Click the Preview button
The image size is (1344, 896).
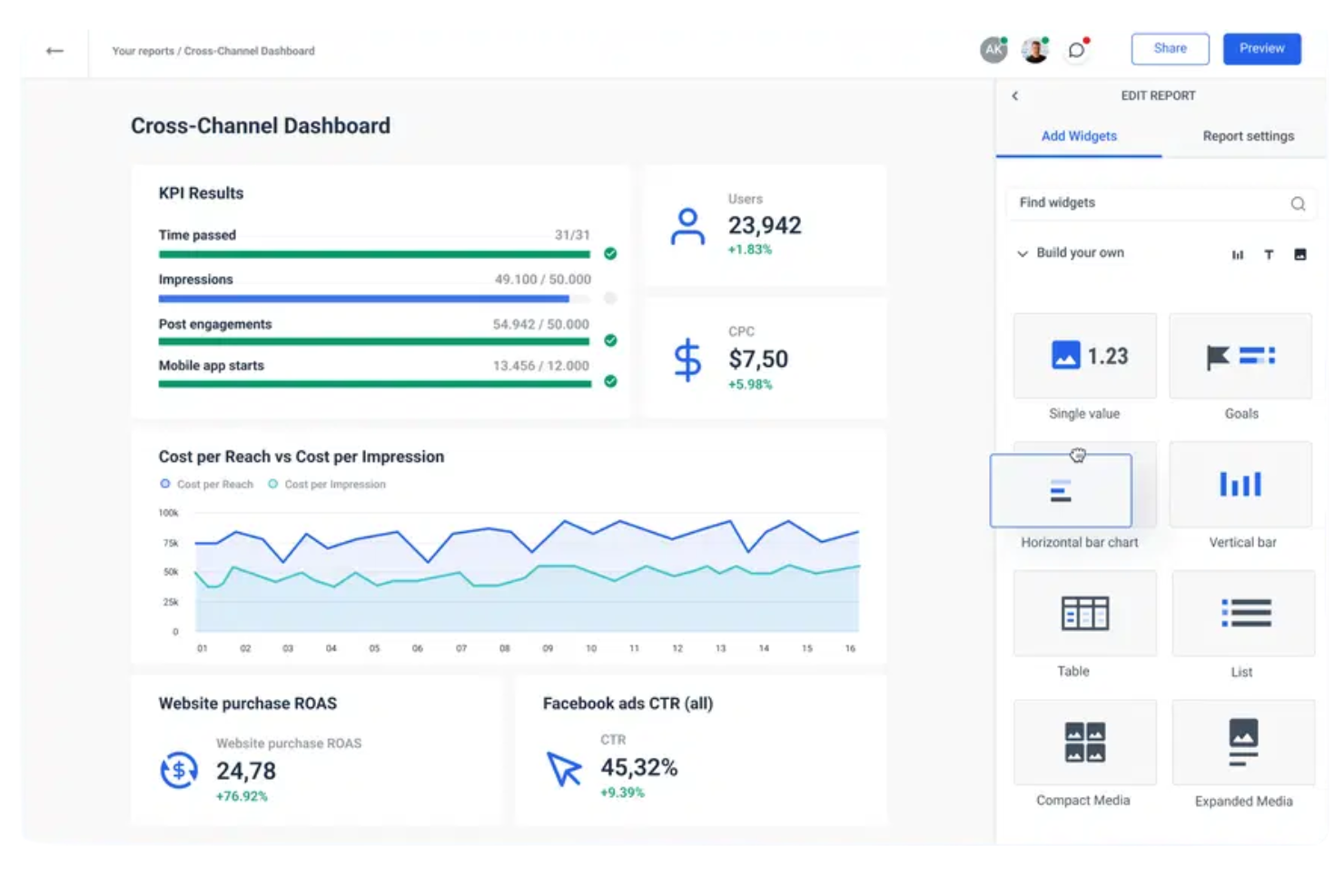[1261, 49]
